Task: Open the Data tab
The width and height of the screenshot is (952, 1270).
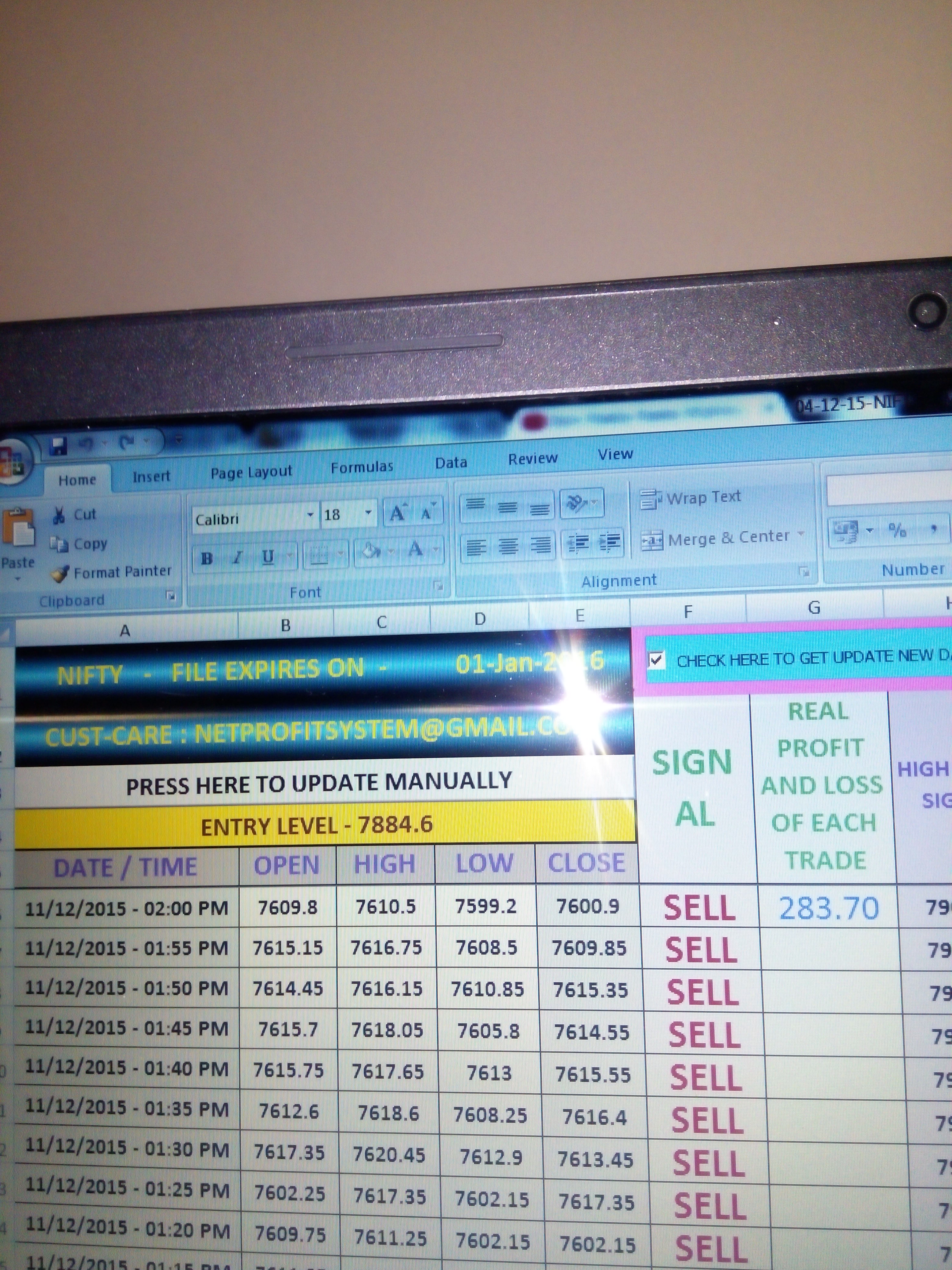Action: (x=451, y=462)
